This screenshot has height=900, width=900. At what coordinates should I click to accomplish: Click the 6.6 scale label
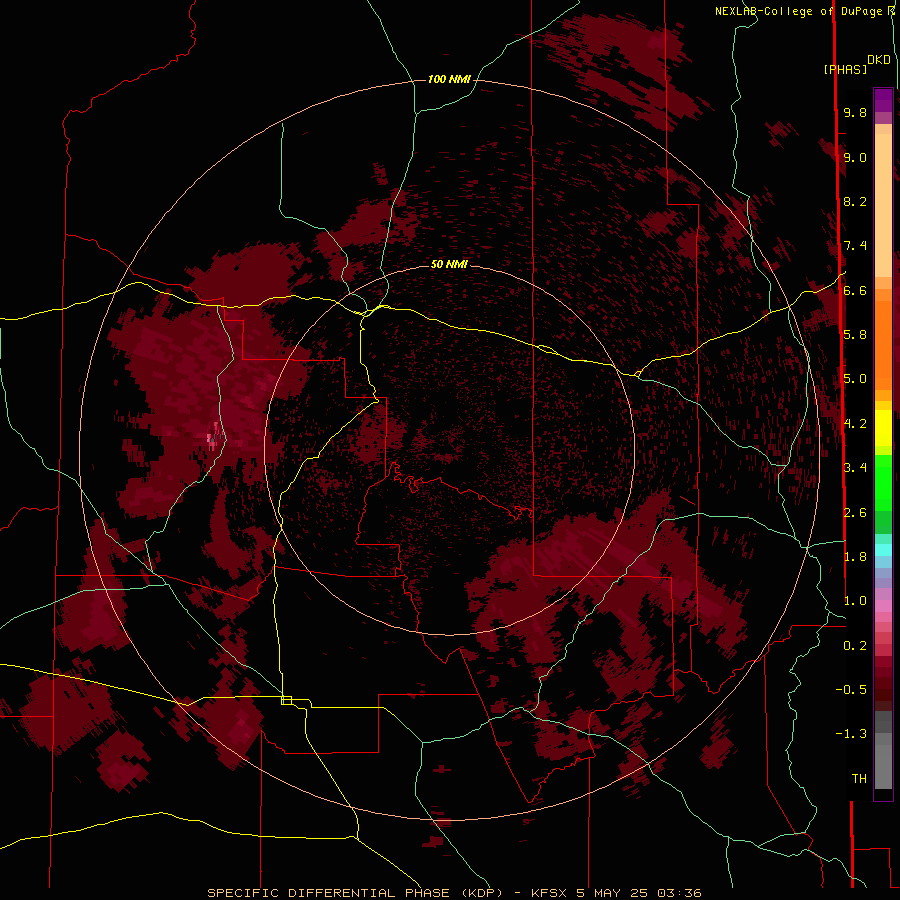(x=855, y=290)
